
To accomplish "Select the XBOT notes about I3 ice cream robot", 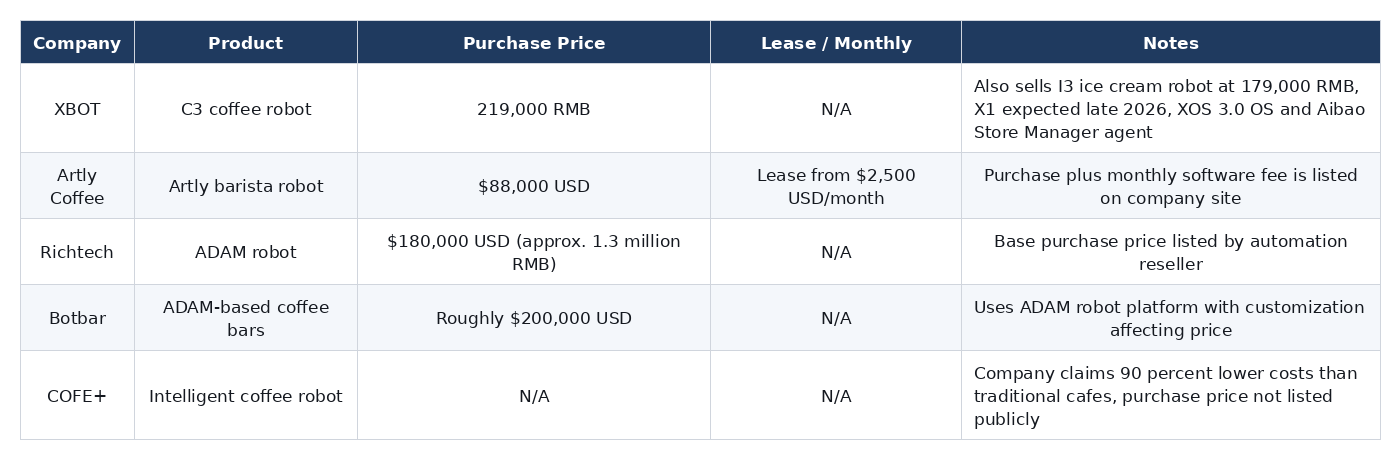I will point(1171,109).
